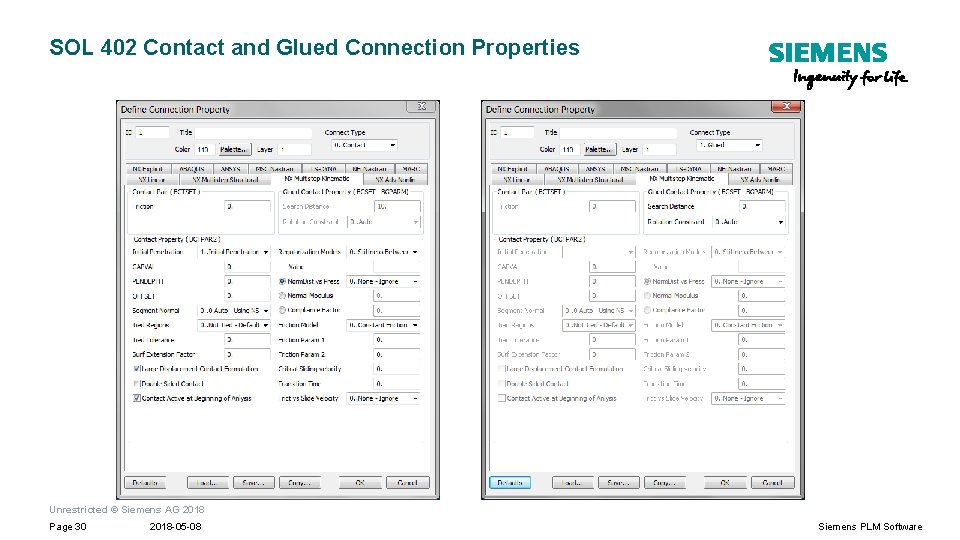Image resolution: width=960 pixels, height=540 pixels.
Task: Click Cancel in the Glued dialog
Action: point(773,483)
